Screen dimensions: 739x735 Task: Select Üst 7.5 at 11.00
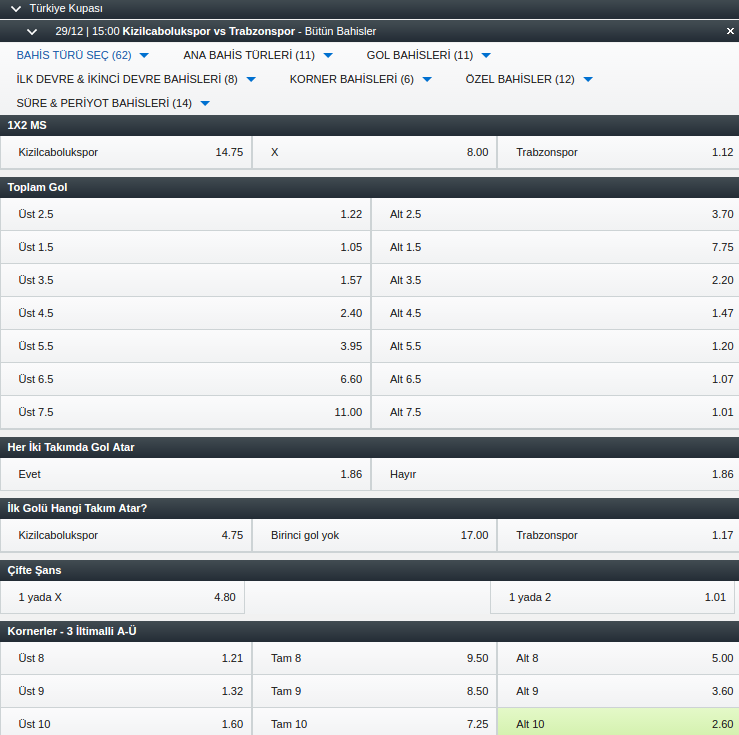pyautogui.click(x=185, y=412)
